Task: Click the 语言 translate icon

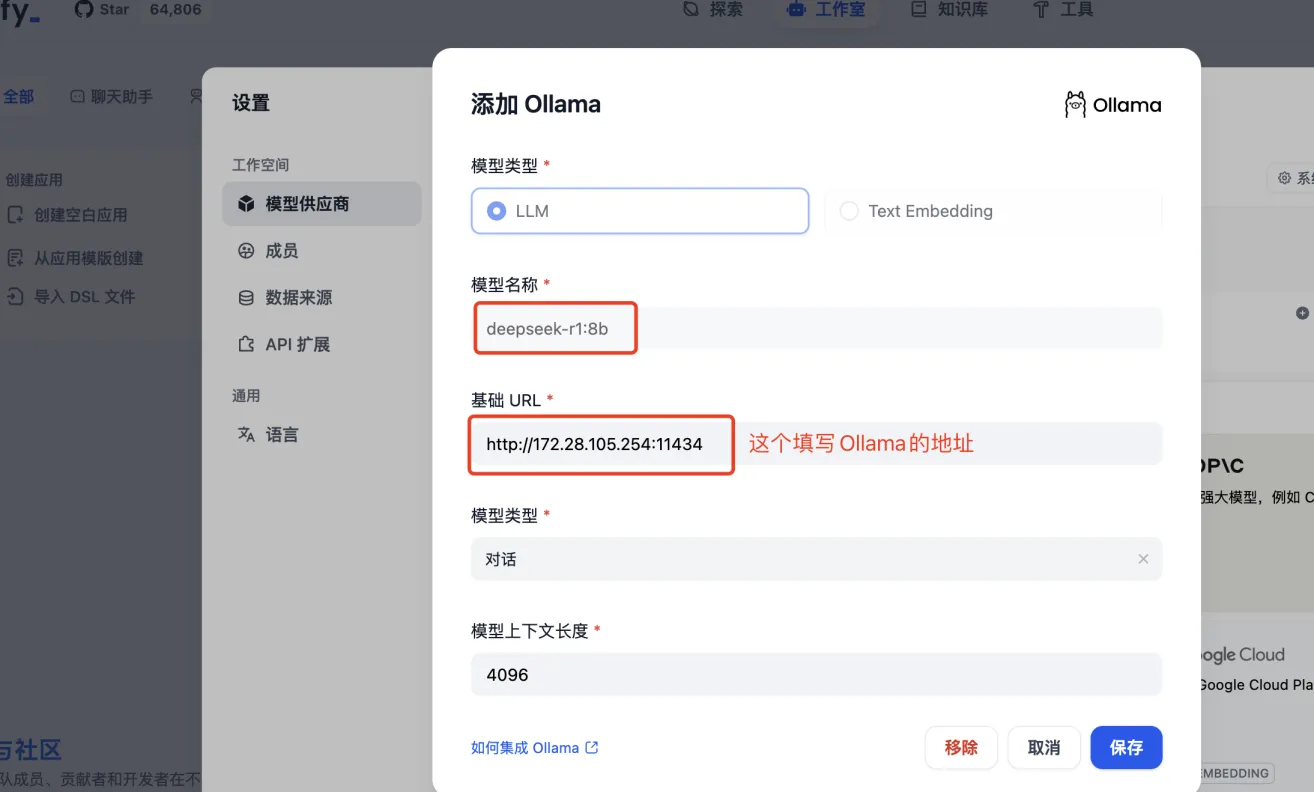Action: click(x=246, y=435)
